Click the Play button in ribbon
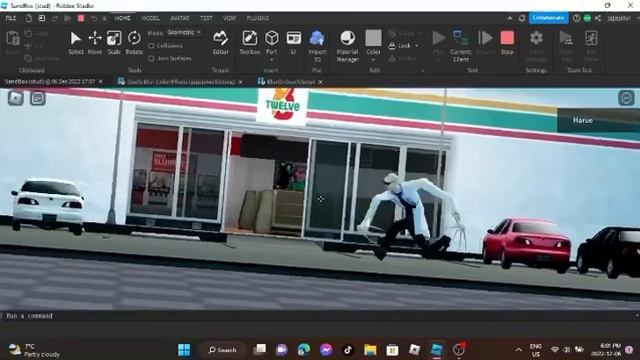The width and height of the screenshot is (640, 360). [x=438, y=39]
